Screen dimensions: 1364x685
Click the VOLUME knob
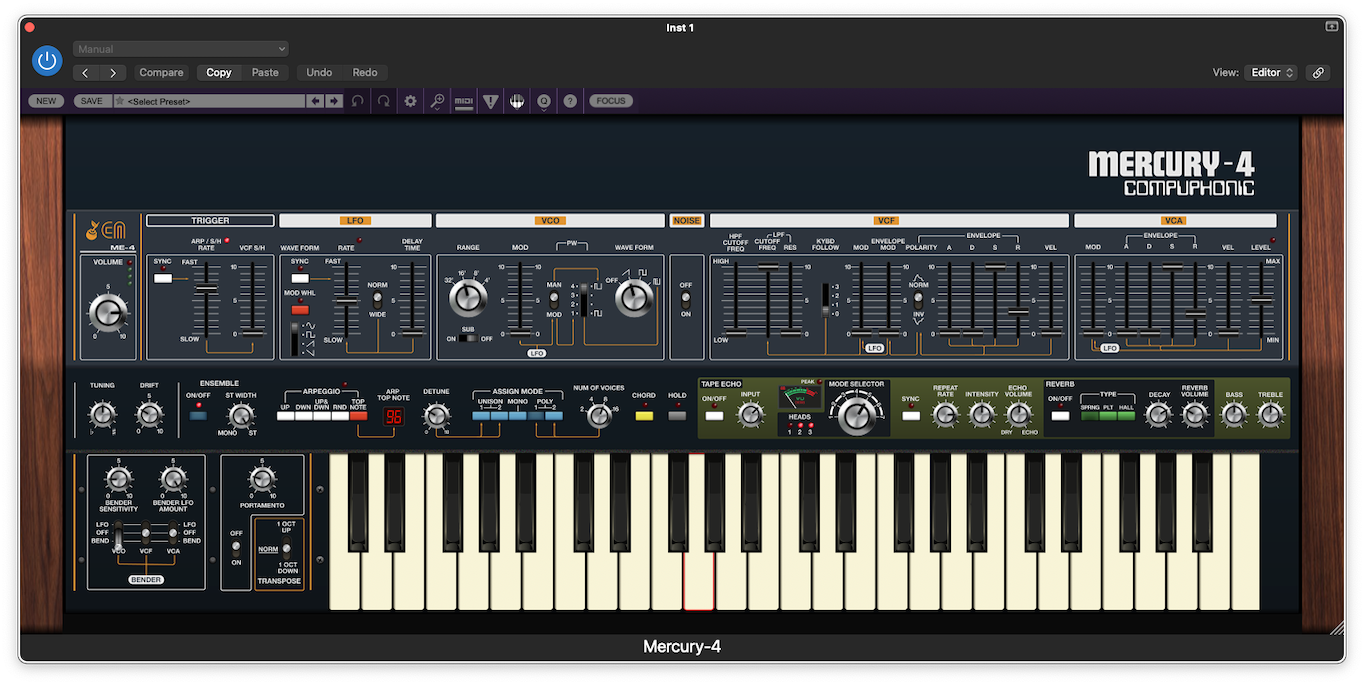click(x=108, y=314)
